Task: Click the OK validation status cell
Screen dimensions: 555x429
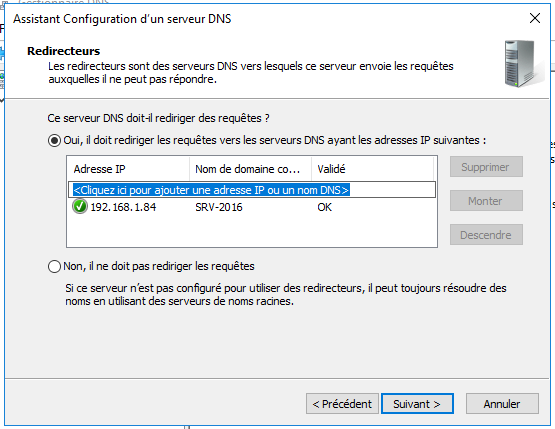Action: (325, 207)
